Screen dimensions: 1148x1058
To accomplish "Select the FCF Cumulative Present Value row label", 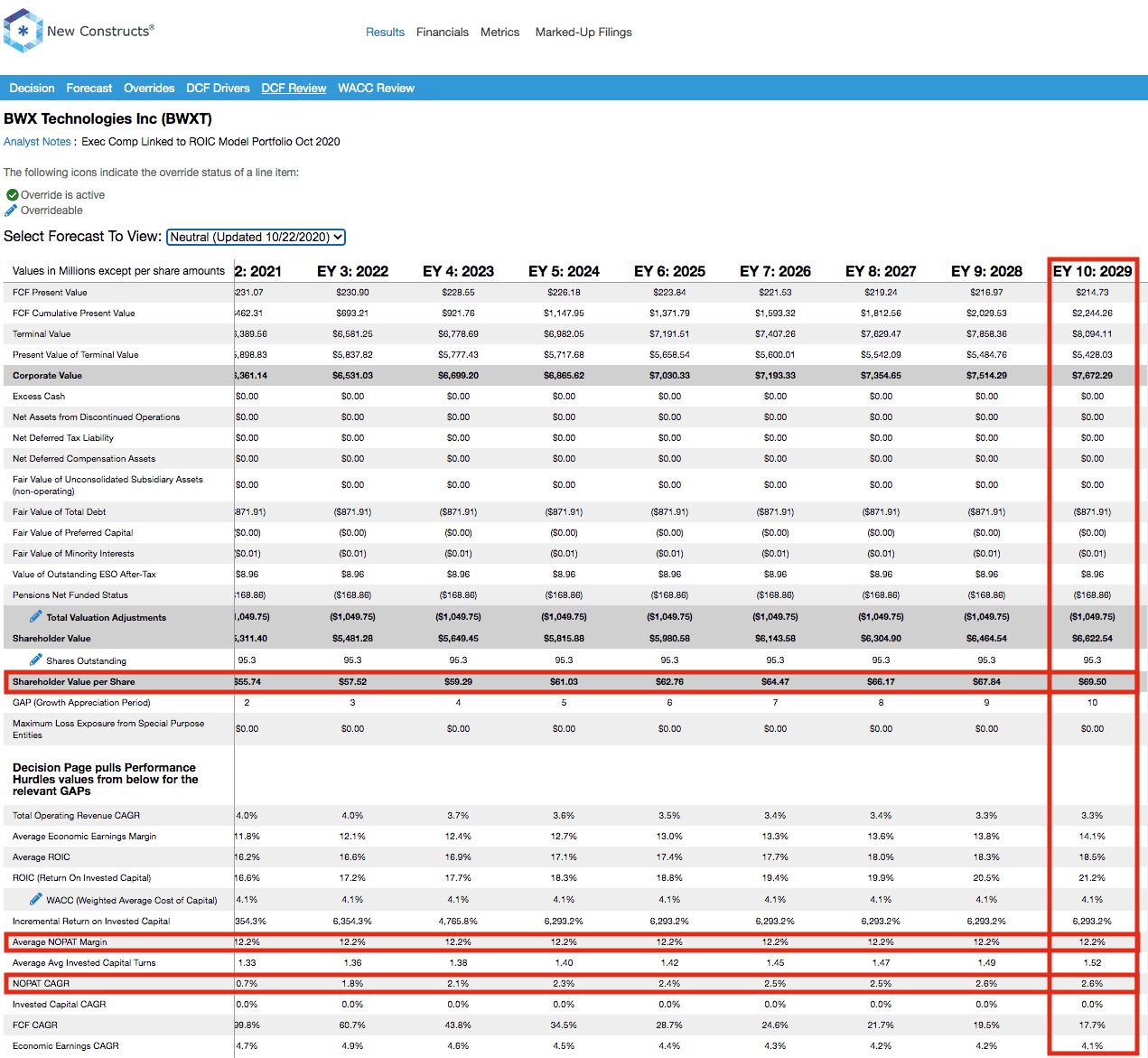I will pyautogui.click(x=73, y=314).
